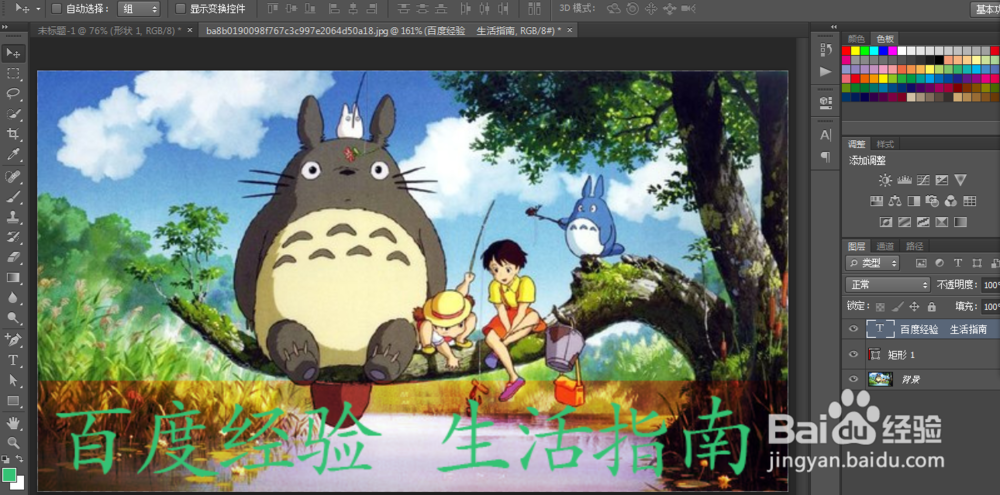Select the Clone Stamp tool

click(x=13, y=217)
